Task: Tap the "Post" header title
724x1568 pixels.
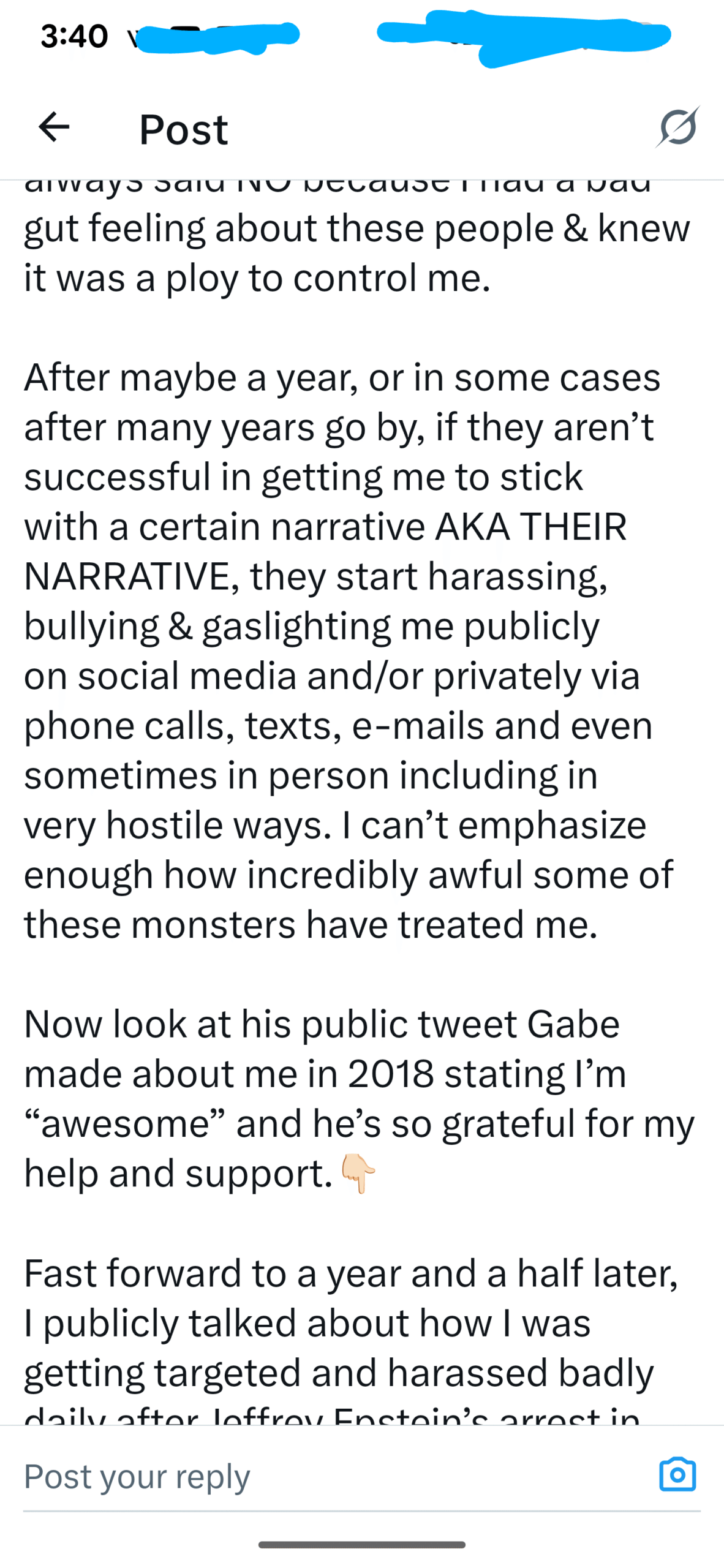Action: coord(183,129)
